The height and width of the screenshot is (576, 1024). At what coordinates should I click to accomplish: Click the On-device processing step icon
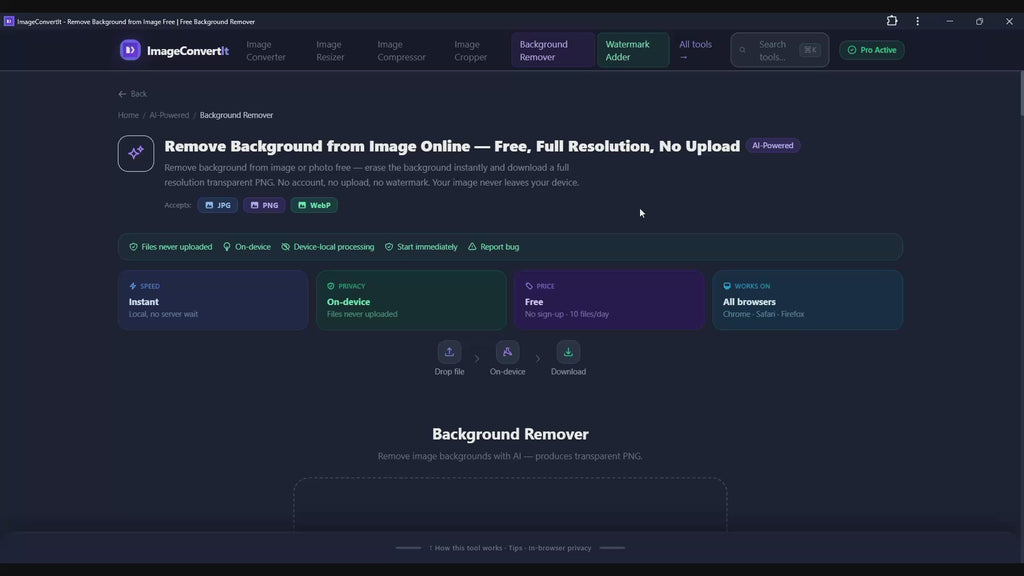click(507, 352)
